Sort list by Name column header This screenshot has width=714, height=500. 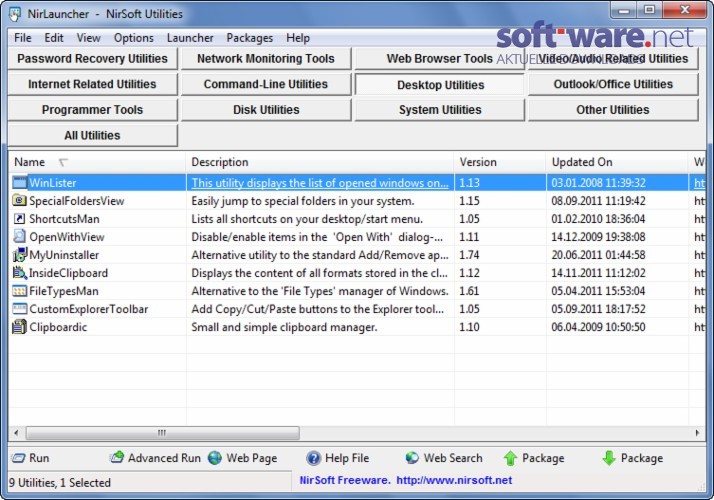tap(97, 162)
